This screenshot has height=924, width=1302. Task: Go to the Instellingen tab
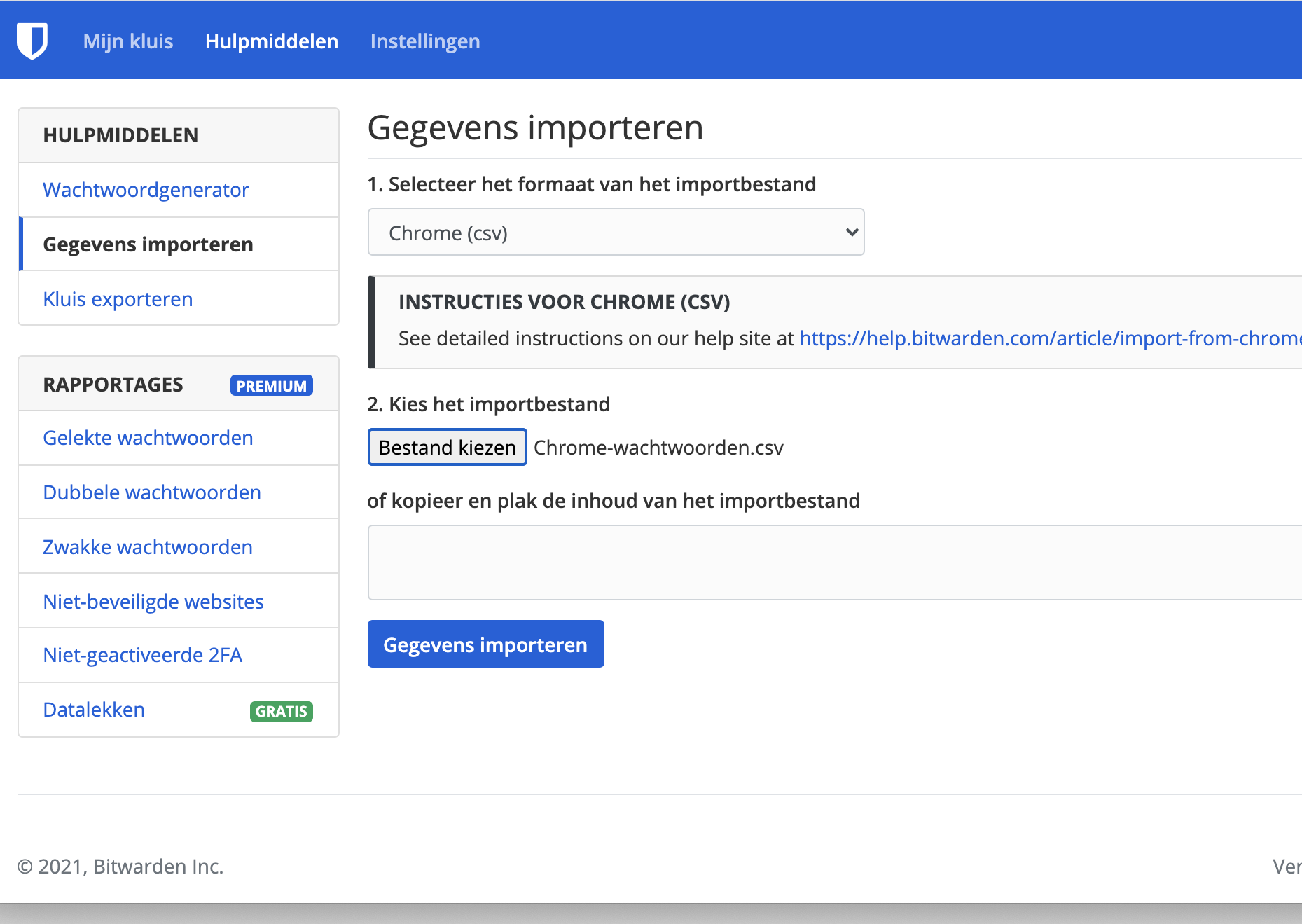coord(425,41)
